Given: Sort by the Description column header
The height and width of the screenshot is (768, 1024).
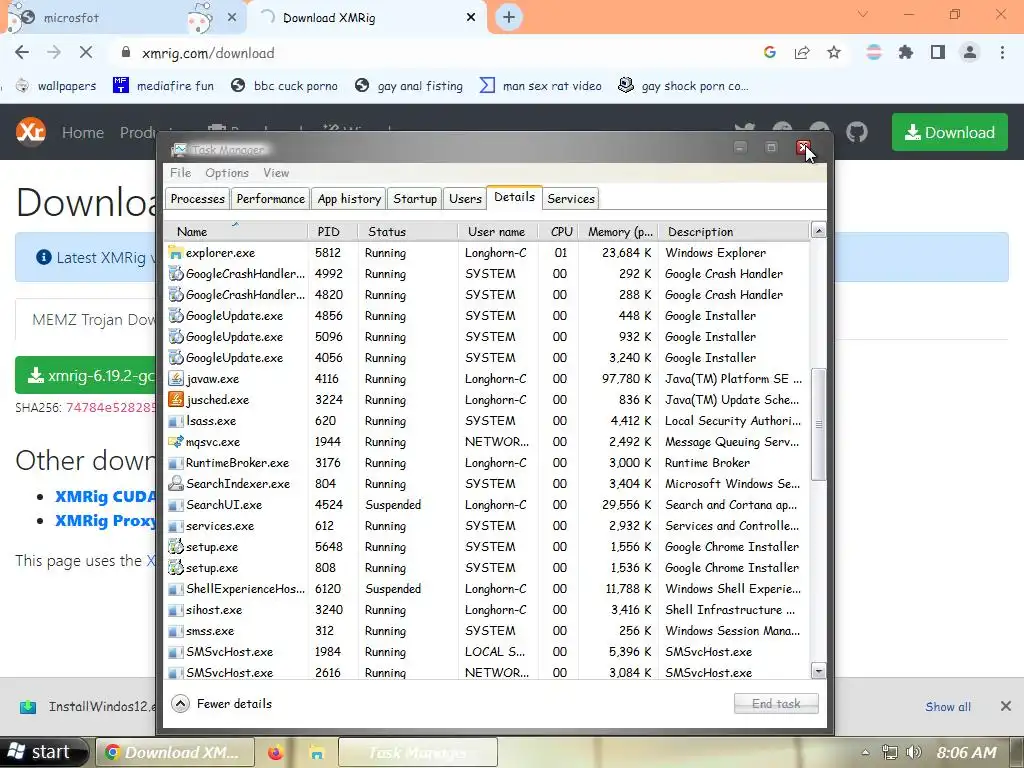Looking at the screenshot, I should tap(733, 232).
